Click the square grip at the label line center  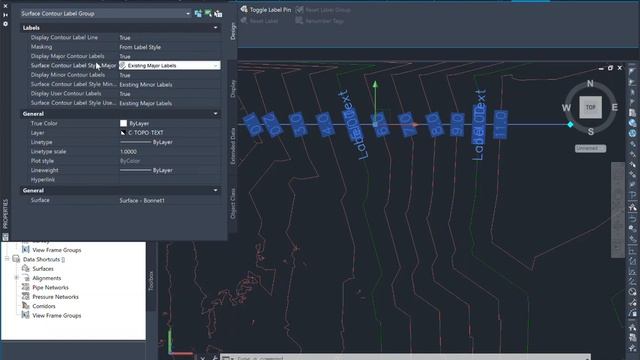pyautogui.click(x=375, y=124)
